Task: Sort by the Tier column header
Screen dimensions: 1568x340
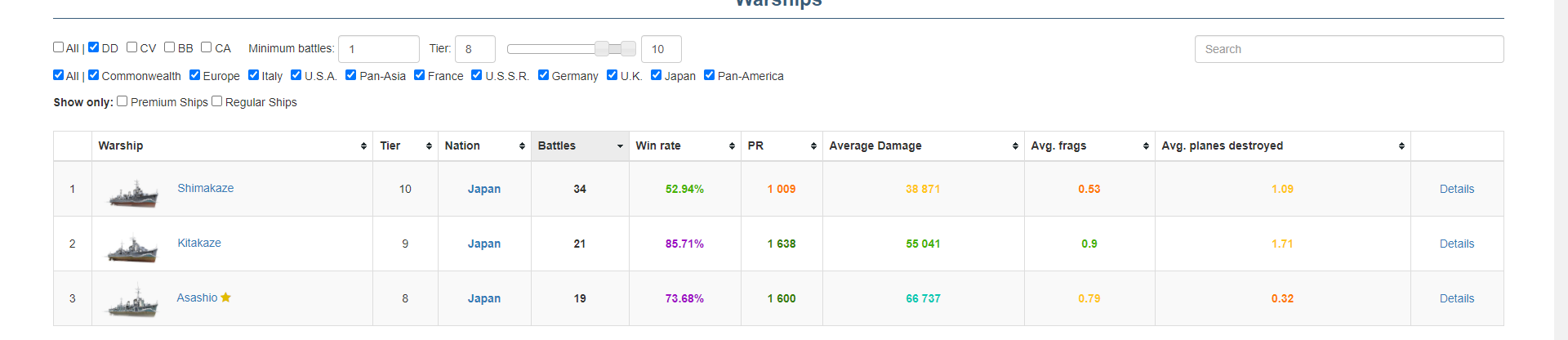Action: 405,145
